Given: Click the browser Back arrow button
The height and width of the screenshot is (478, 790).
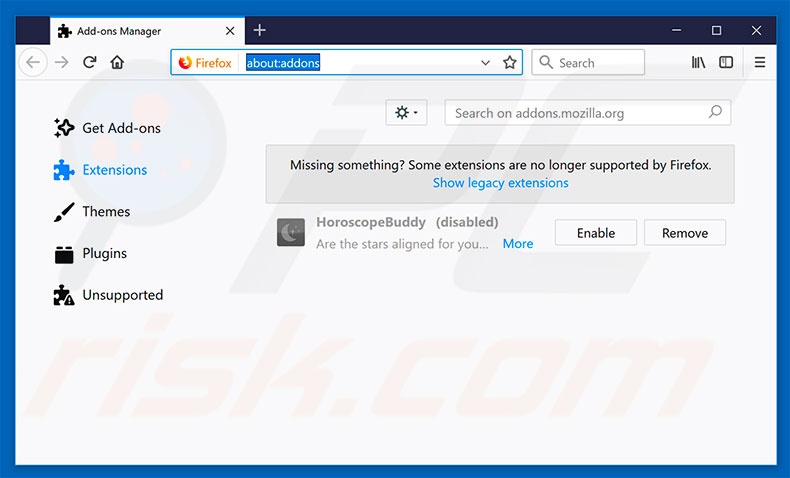Looking at the screenshot, I should [x=33, y=62].
